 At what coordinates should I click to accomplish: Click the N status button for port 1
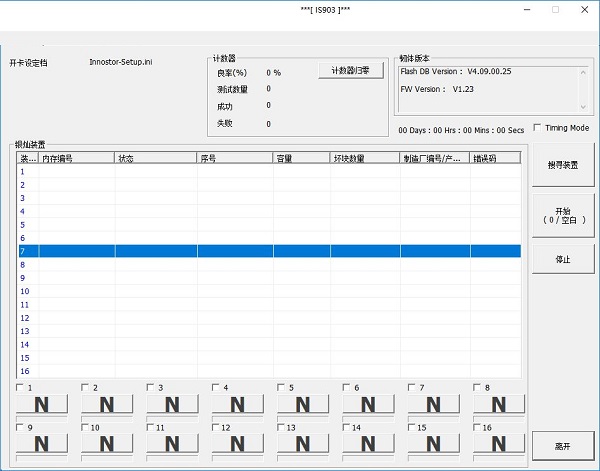[x=42, y=404]
